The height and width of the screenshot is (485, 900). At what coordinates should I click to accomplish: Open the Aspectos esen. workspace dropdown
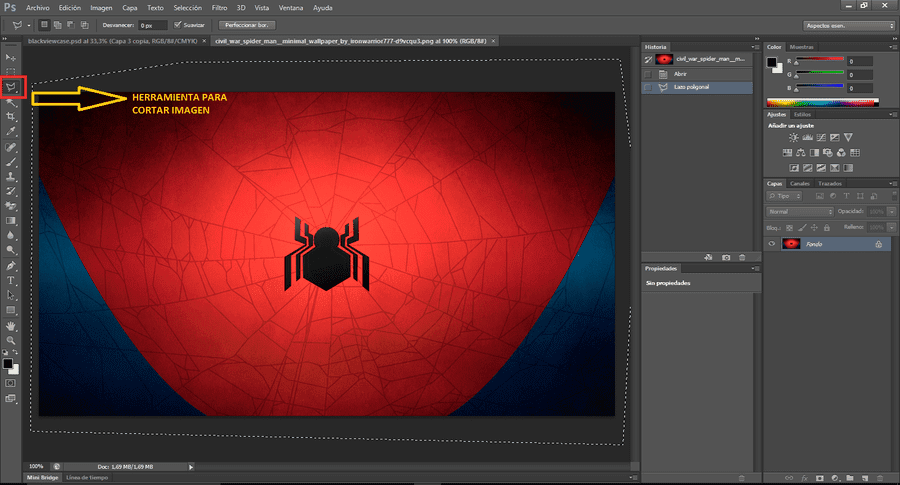[x=849, y=26]
